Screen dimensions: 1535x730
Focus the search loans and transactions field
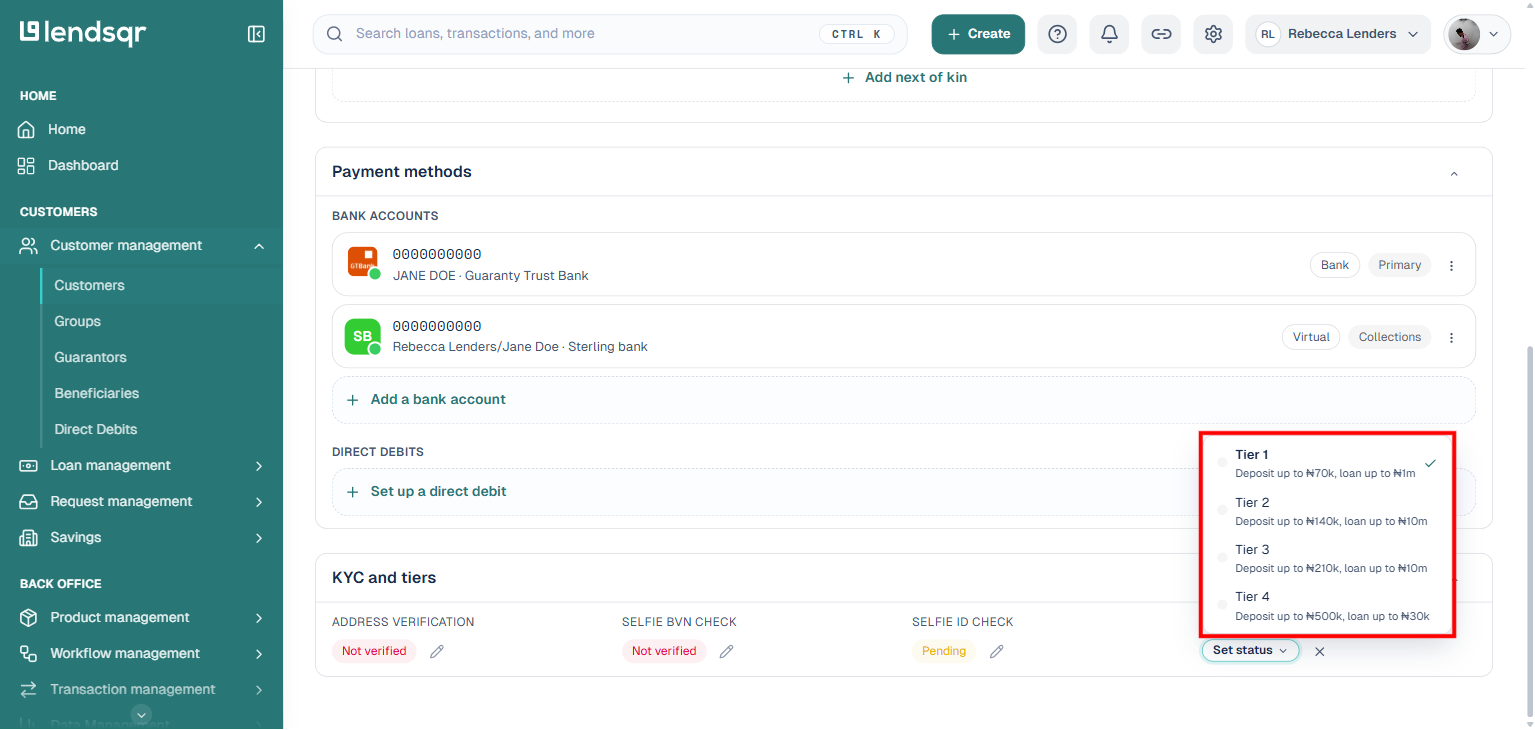[x=610, y=34]
